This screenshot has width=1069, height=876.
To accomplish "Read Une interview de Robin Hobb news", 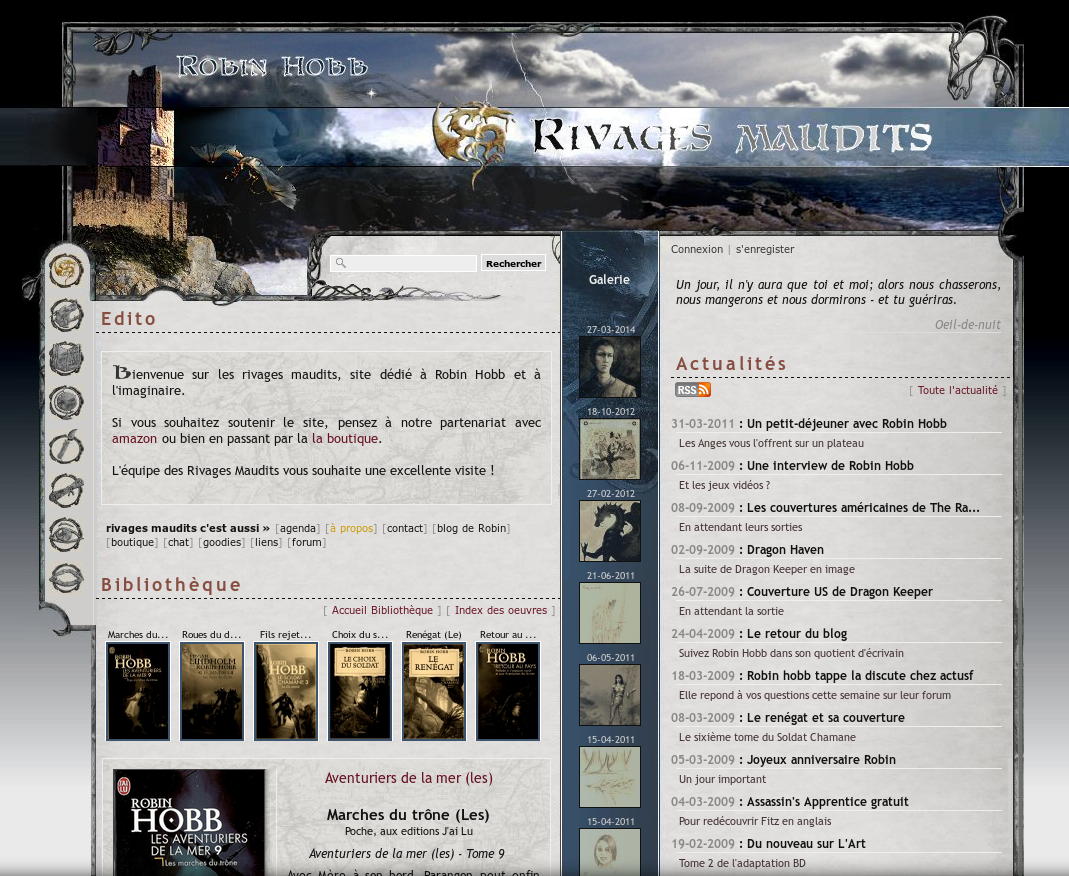I will point(830,466).
